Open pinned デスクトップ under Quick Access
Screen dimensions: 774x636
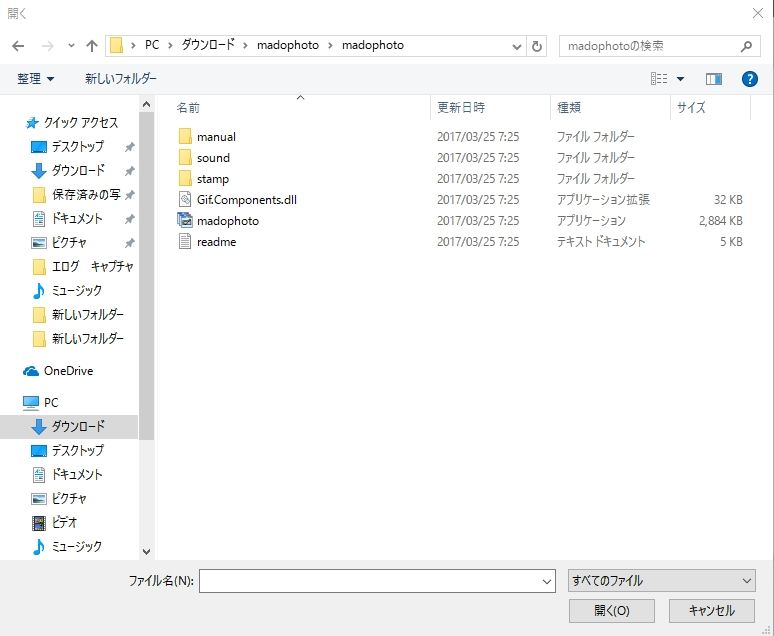[78, 147]
